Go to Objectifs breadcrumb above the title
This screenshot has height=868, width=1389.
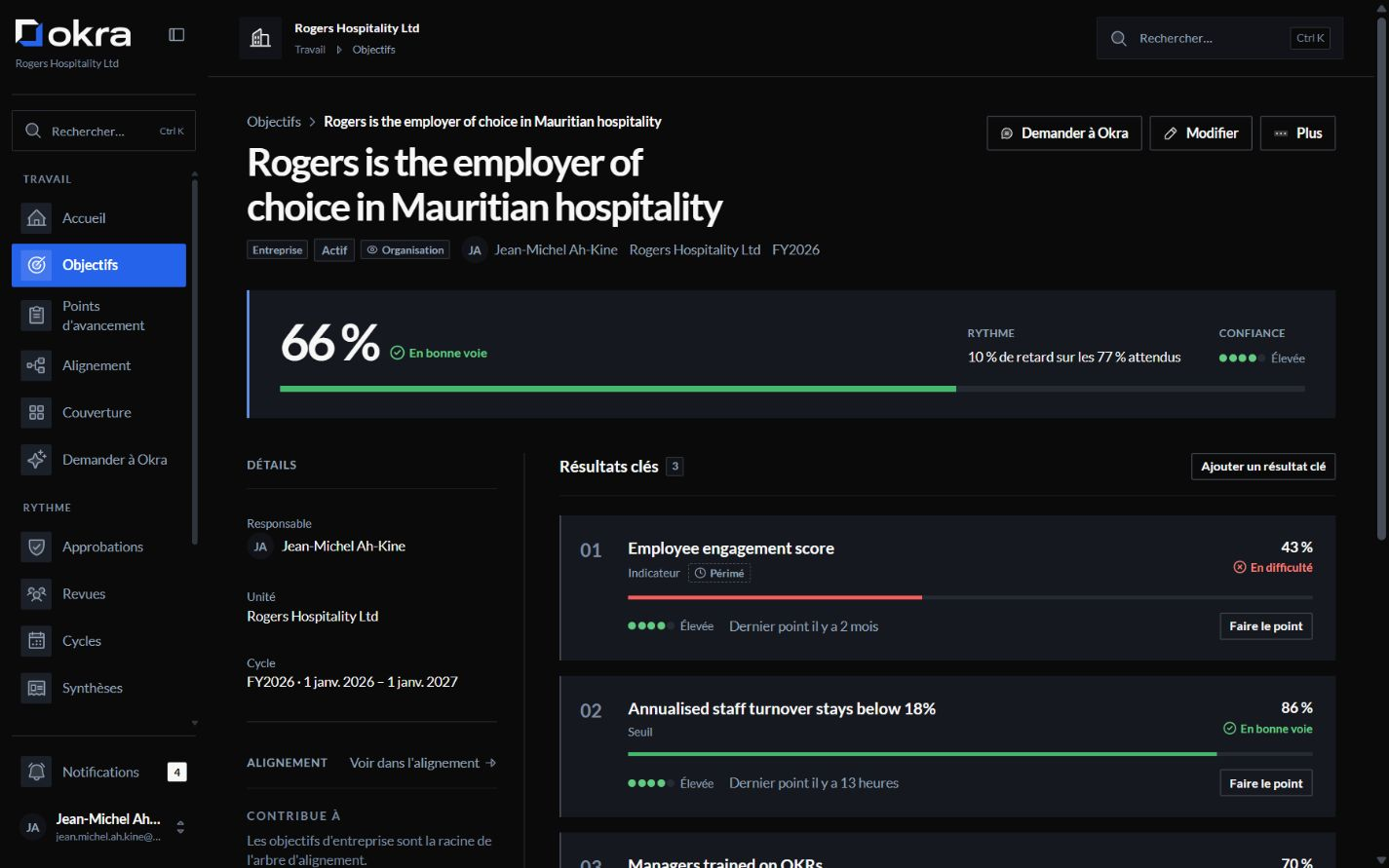pyautogui.click(x=274, y=122)
